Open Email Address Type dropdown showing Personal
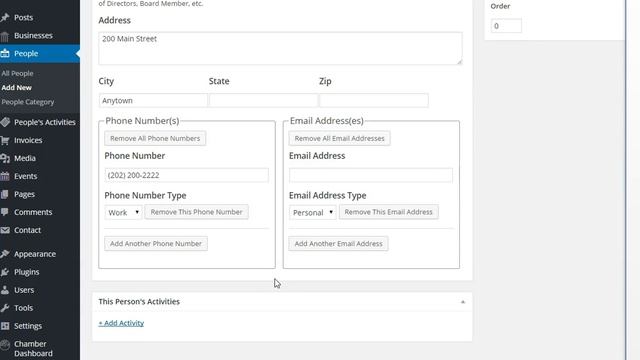 [313, 212]
